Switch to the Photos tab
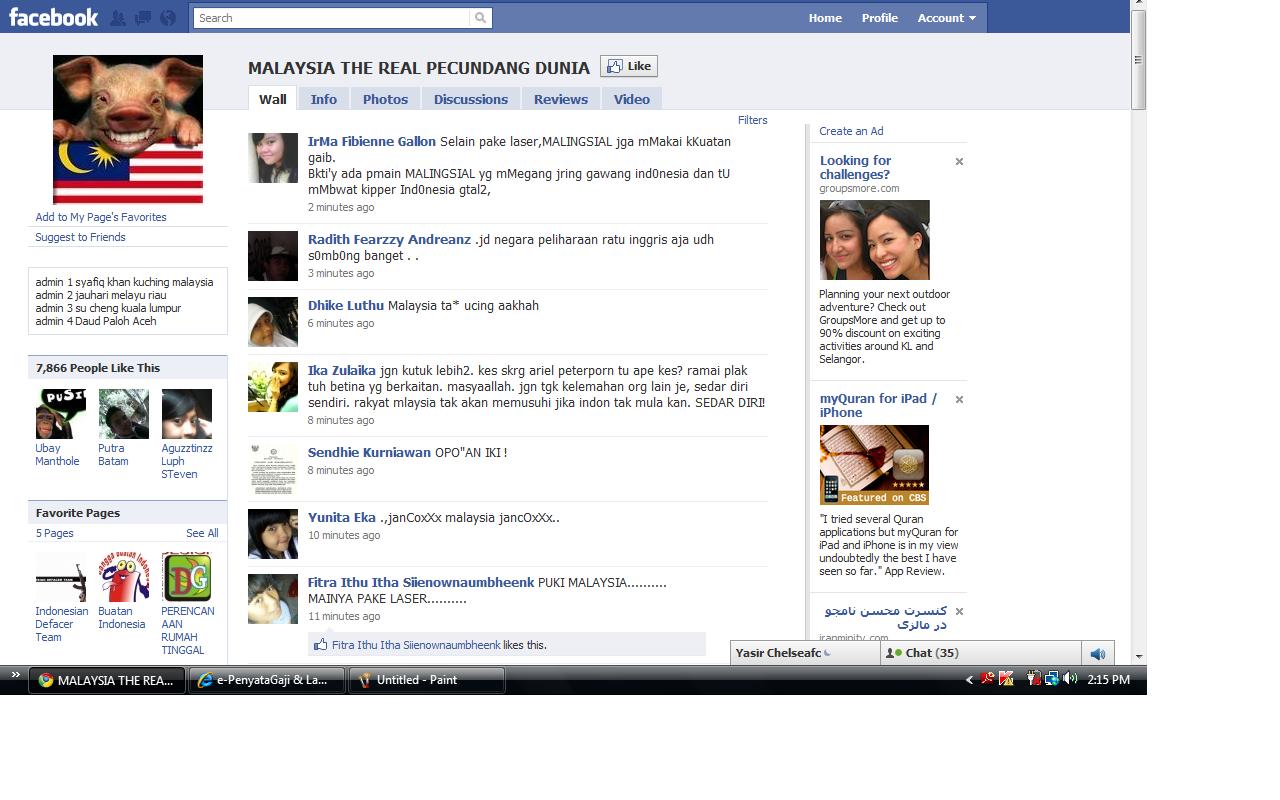1280x800 pixels. coord(385,99)
